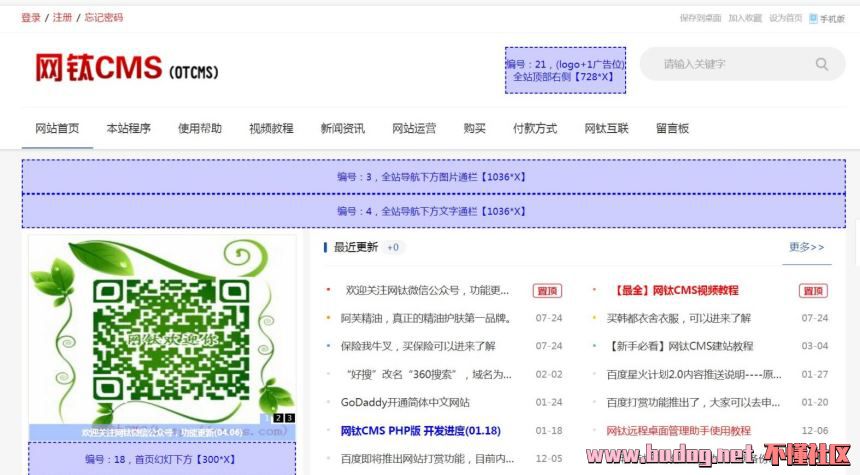
Task: Open the 新闻资讯 navigation item
Action: 342,128
